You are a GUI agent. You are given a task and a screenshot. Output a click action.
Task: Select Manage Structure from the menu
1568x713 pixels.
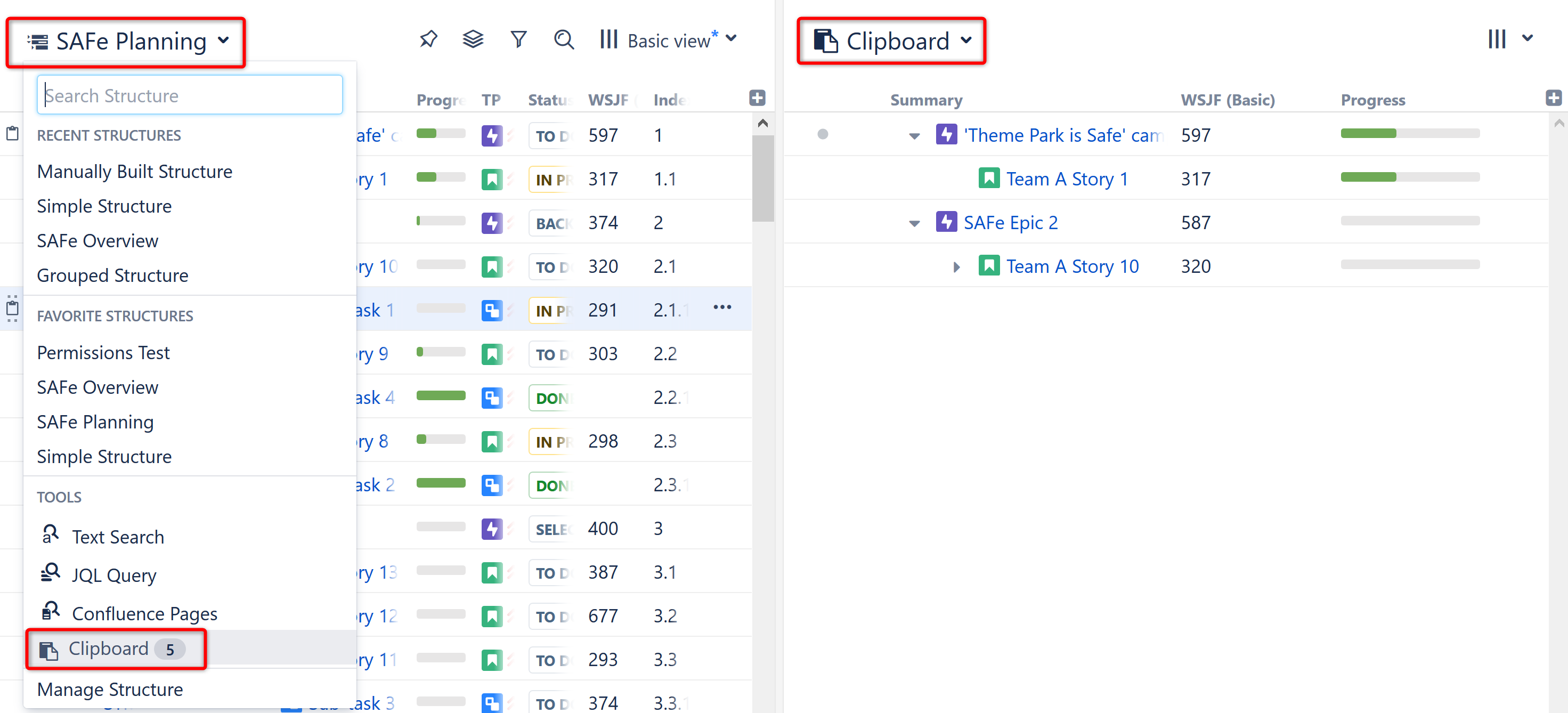point(110,689)
